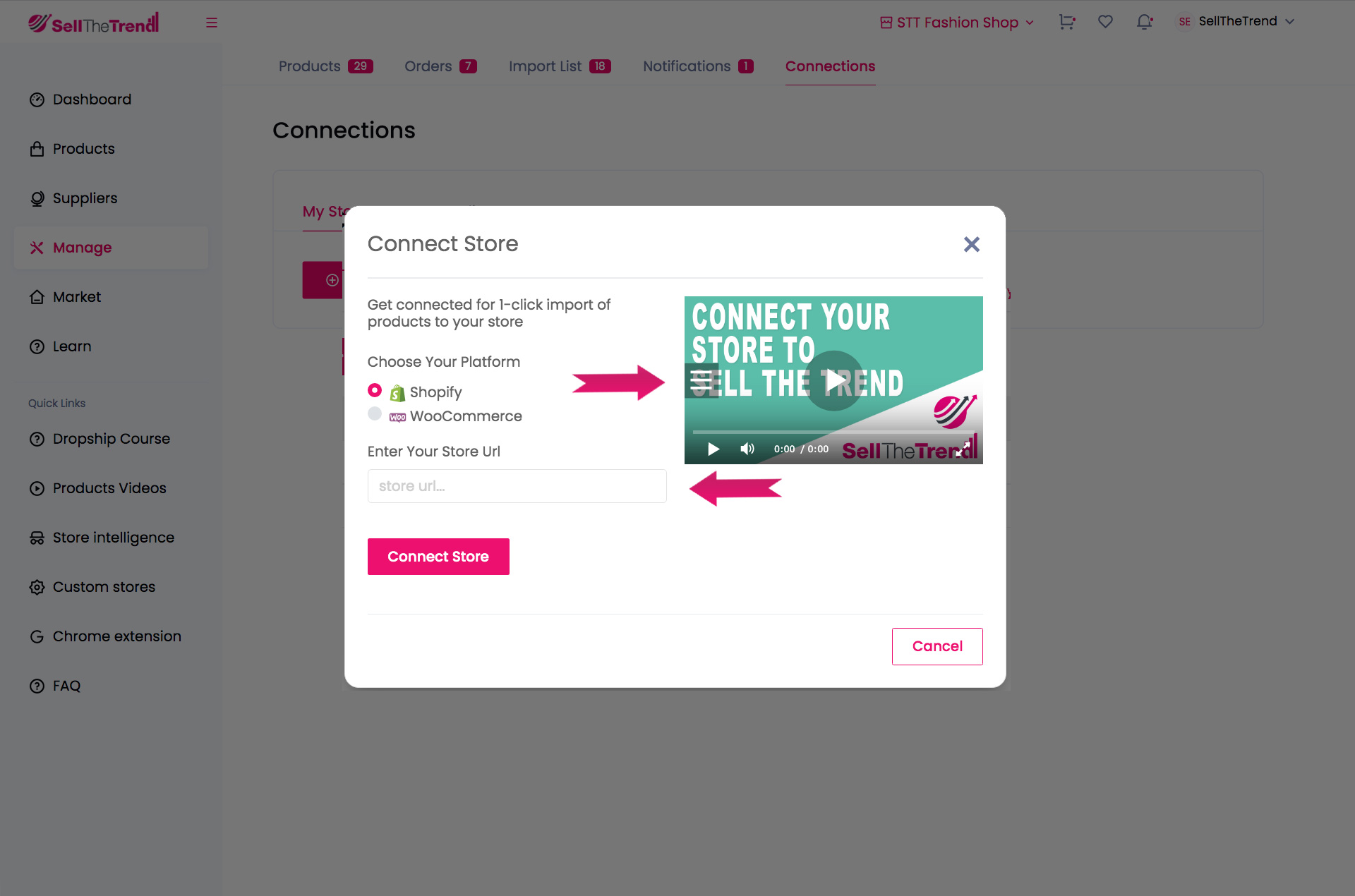Switch to the Import List tab
This screenshot has width=1355, height=896.
[559, 66]
